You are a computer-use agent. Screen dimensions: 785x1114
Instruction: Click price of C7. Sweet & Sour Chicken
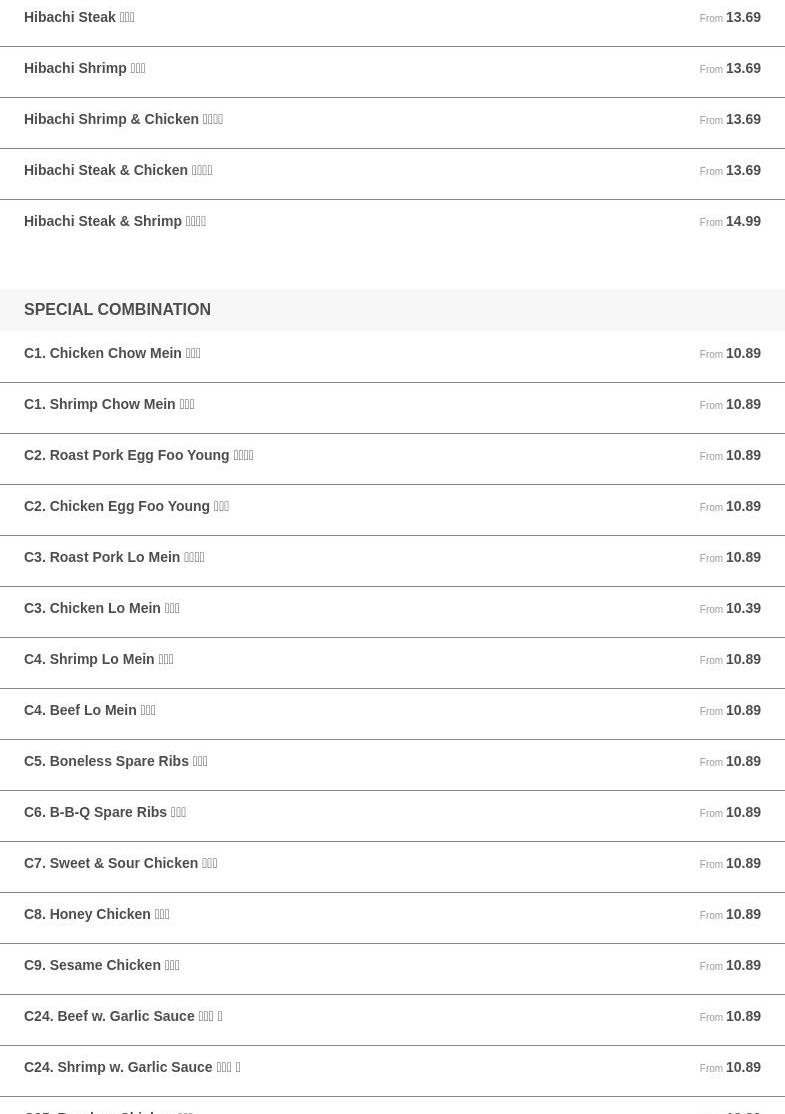tap(730, 863)
